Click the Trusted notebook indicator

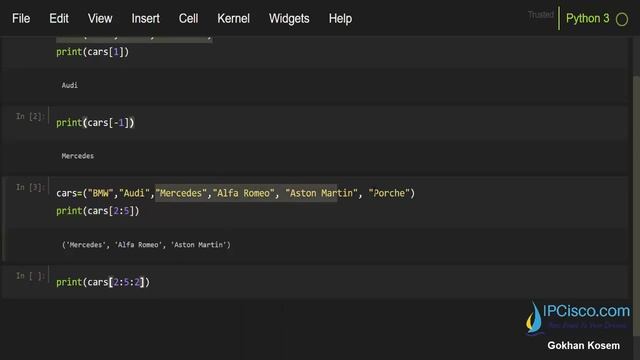(540, 15)
